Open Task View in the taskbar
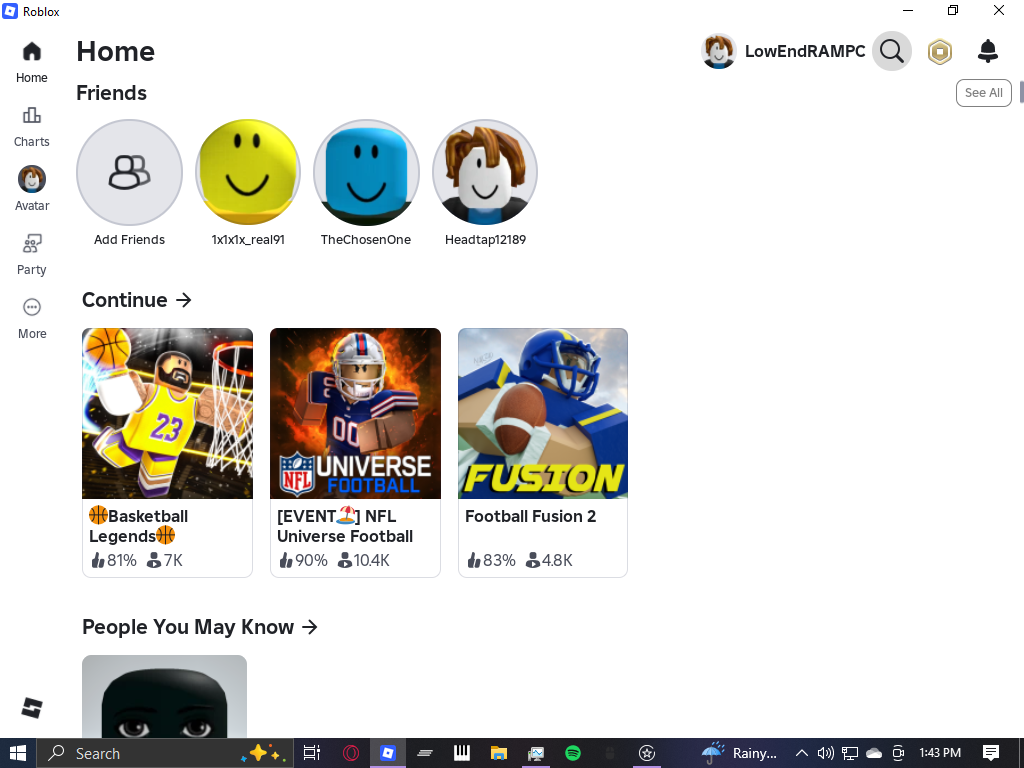 pyautogui.click(x=312, y=753)
